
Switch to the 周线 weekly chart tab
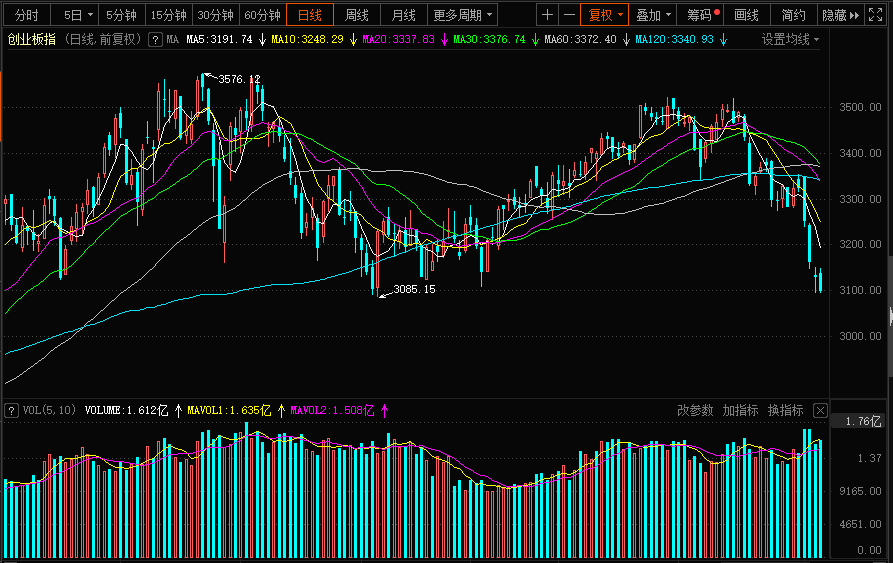point(357,15)
